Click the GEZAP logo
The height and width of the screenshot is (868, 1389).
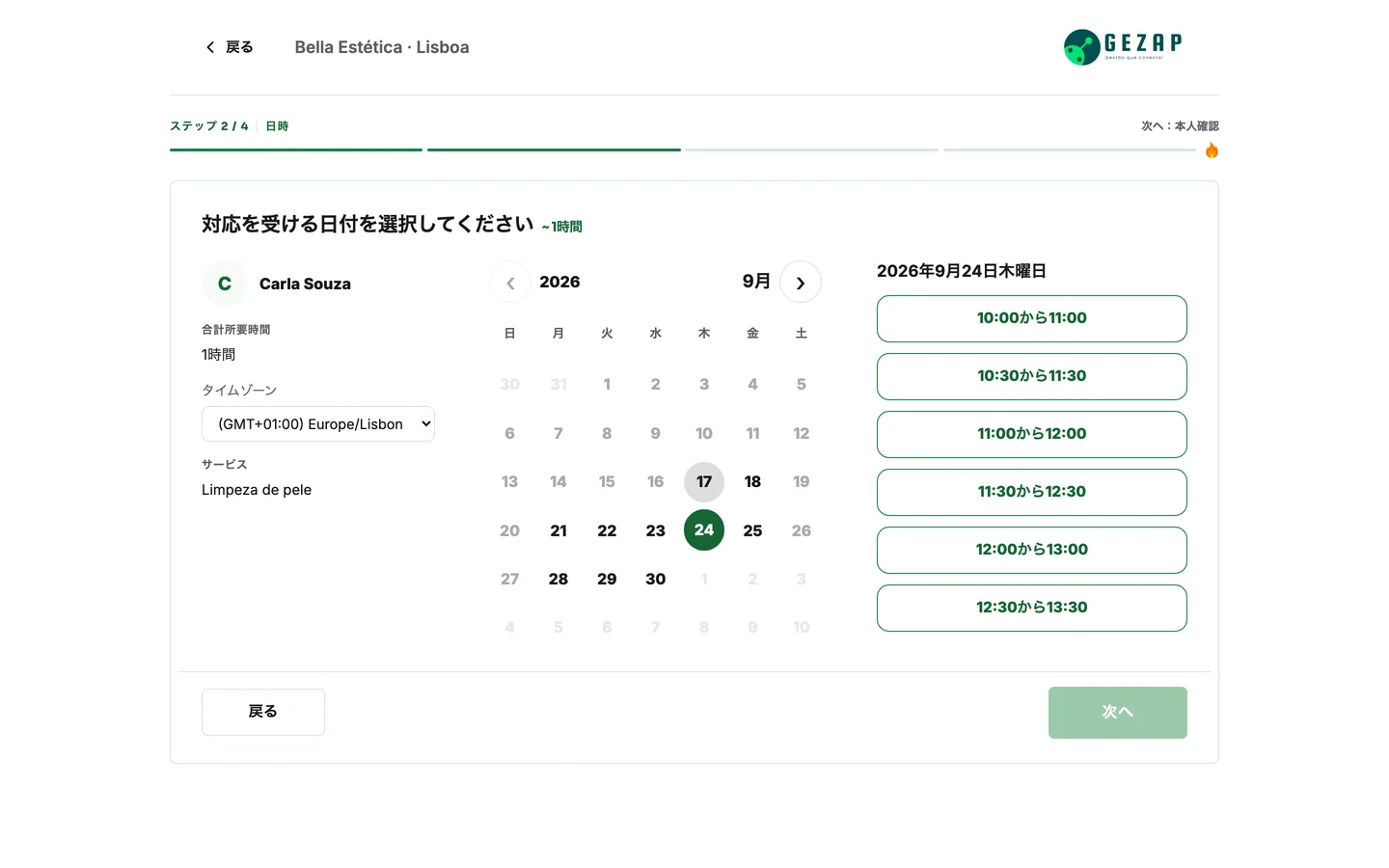pyautogui.click(x=1123, y=46)
